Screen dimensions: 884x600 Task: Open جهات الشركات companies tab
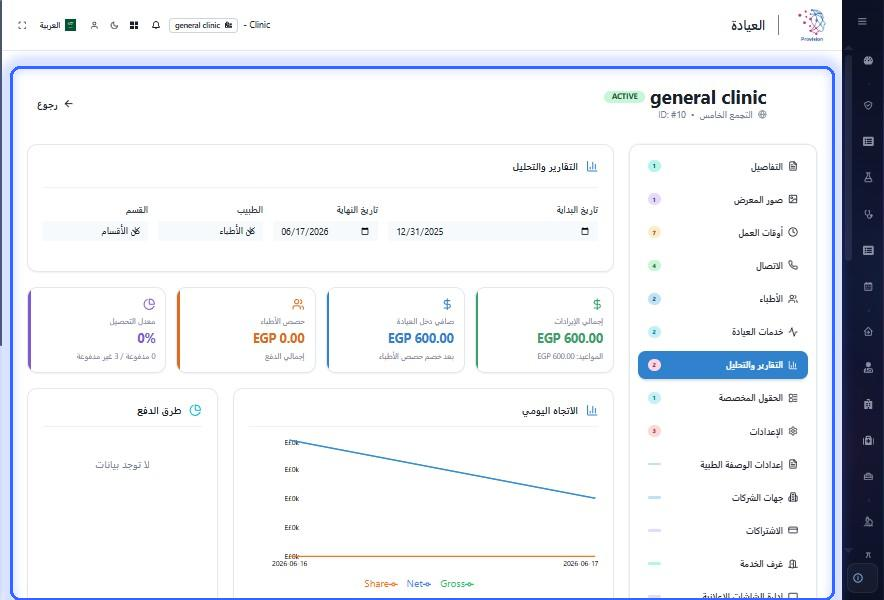pos(723,497)
